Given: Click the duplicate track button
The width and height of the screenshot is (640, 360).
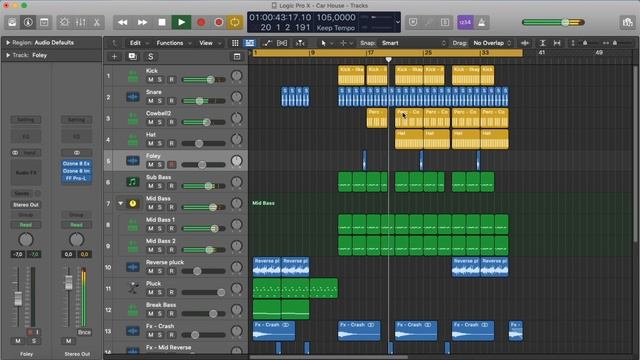Looking at the screenshot, I should pos(133,57).
